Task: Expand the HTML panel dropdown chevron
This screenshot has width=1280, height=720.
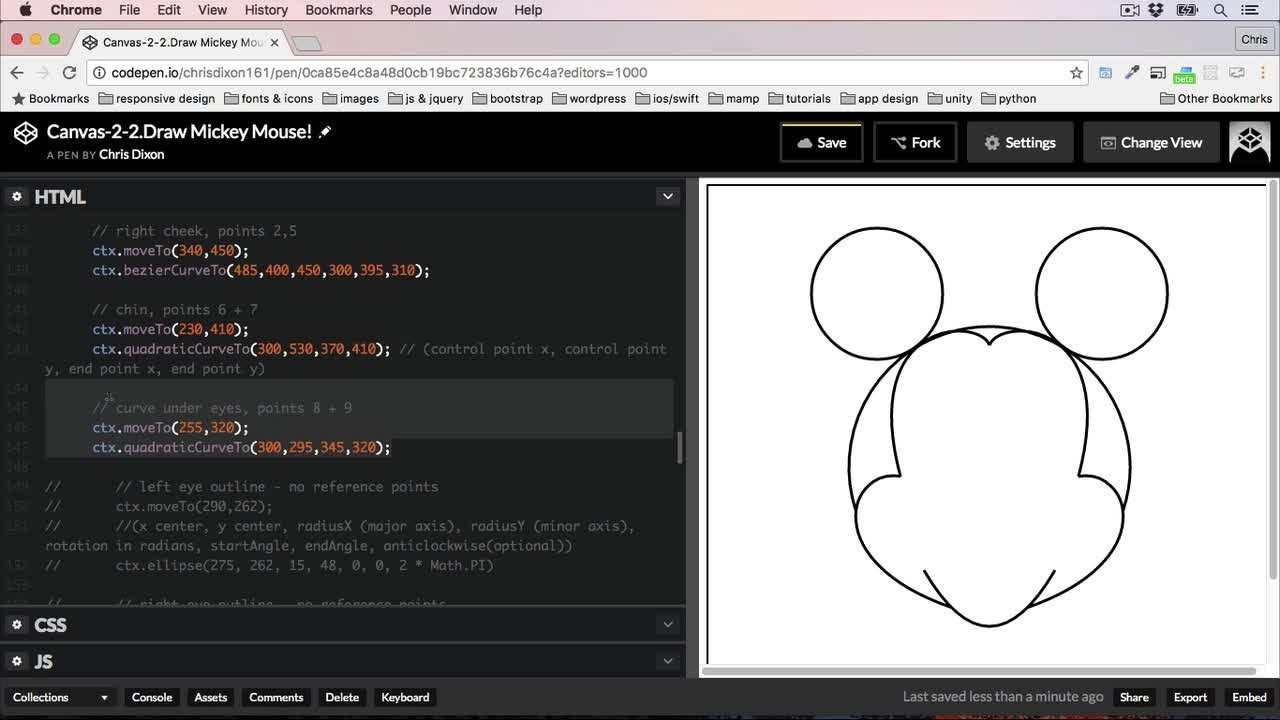Action: [668, 197]
